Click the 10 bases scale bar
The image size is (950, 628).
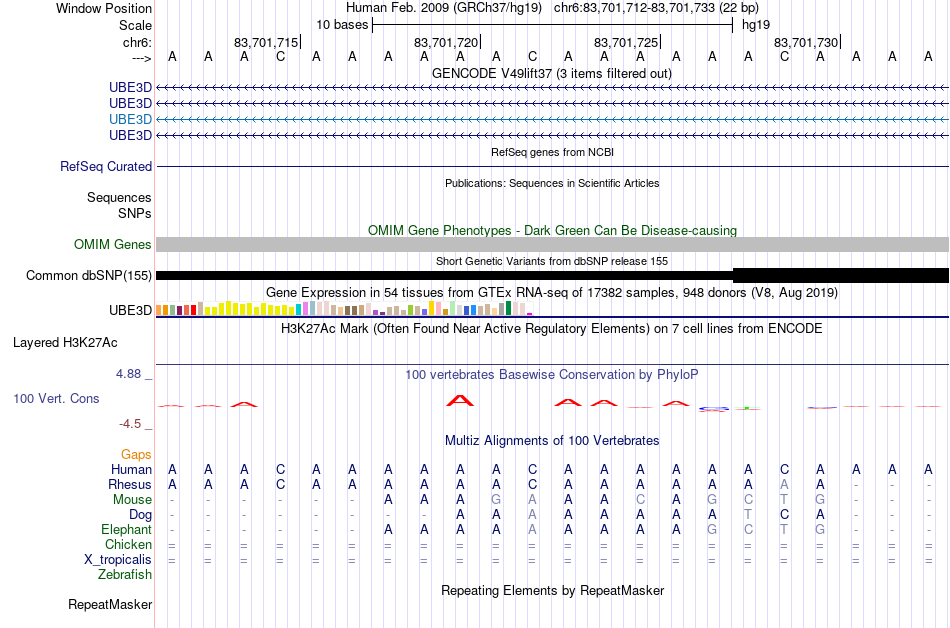[x=553, y=25]
